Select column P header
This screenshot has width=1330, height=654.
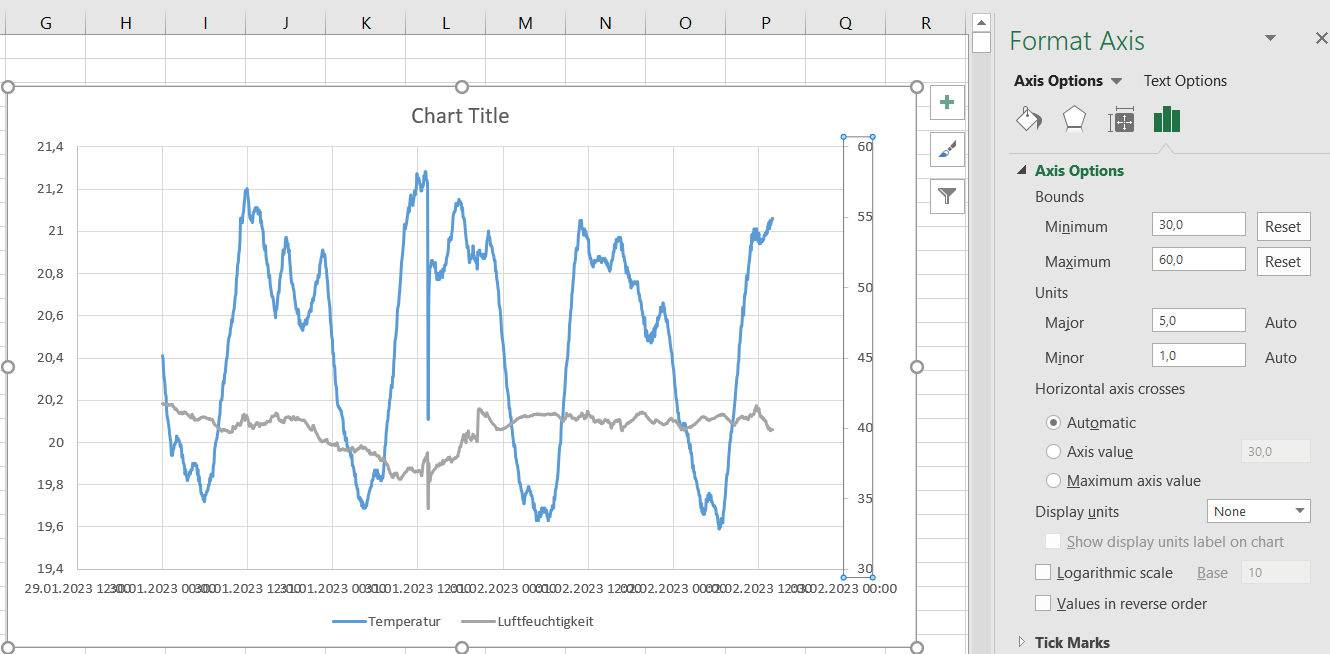766,23
